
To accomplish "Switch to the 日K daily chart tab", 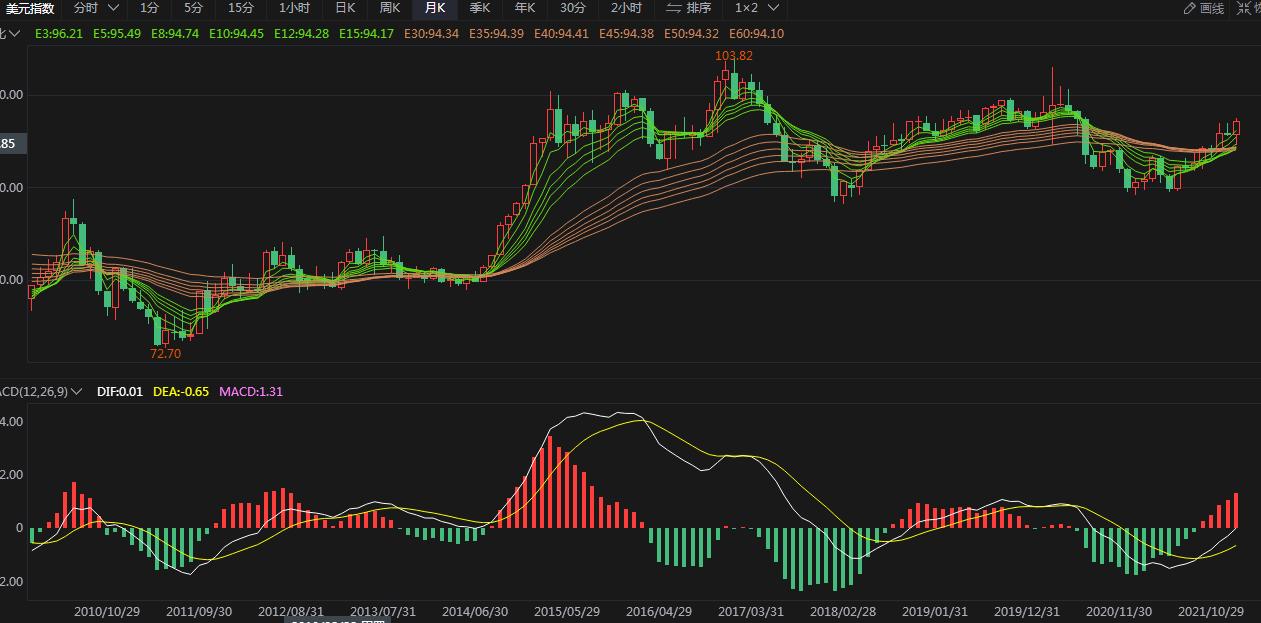I will 344,8.
